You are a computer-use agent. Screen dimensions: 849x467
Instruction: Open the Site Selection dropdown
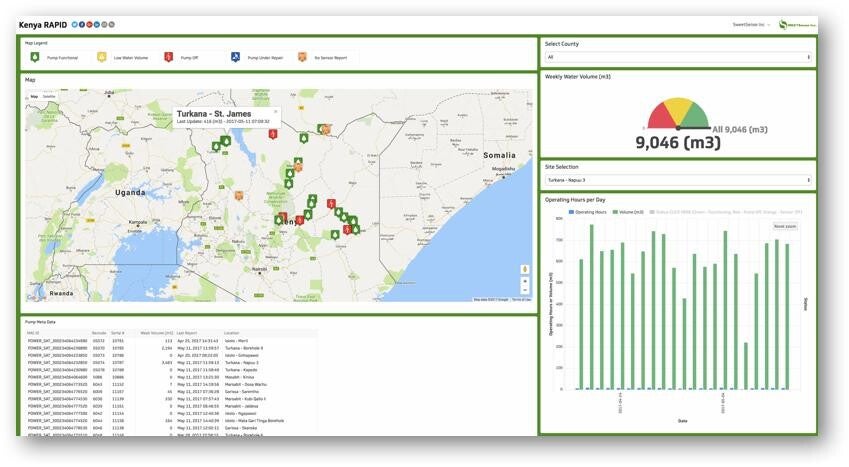coord(677,180)
